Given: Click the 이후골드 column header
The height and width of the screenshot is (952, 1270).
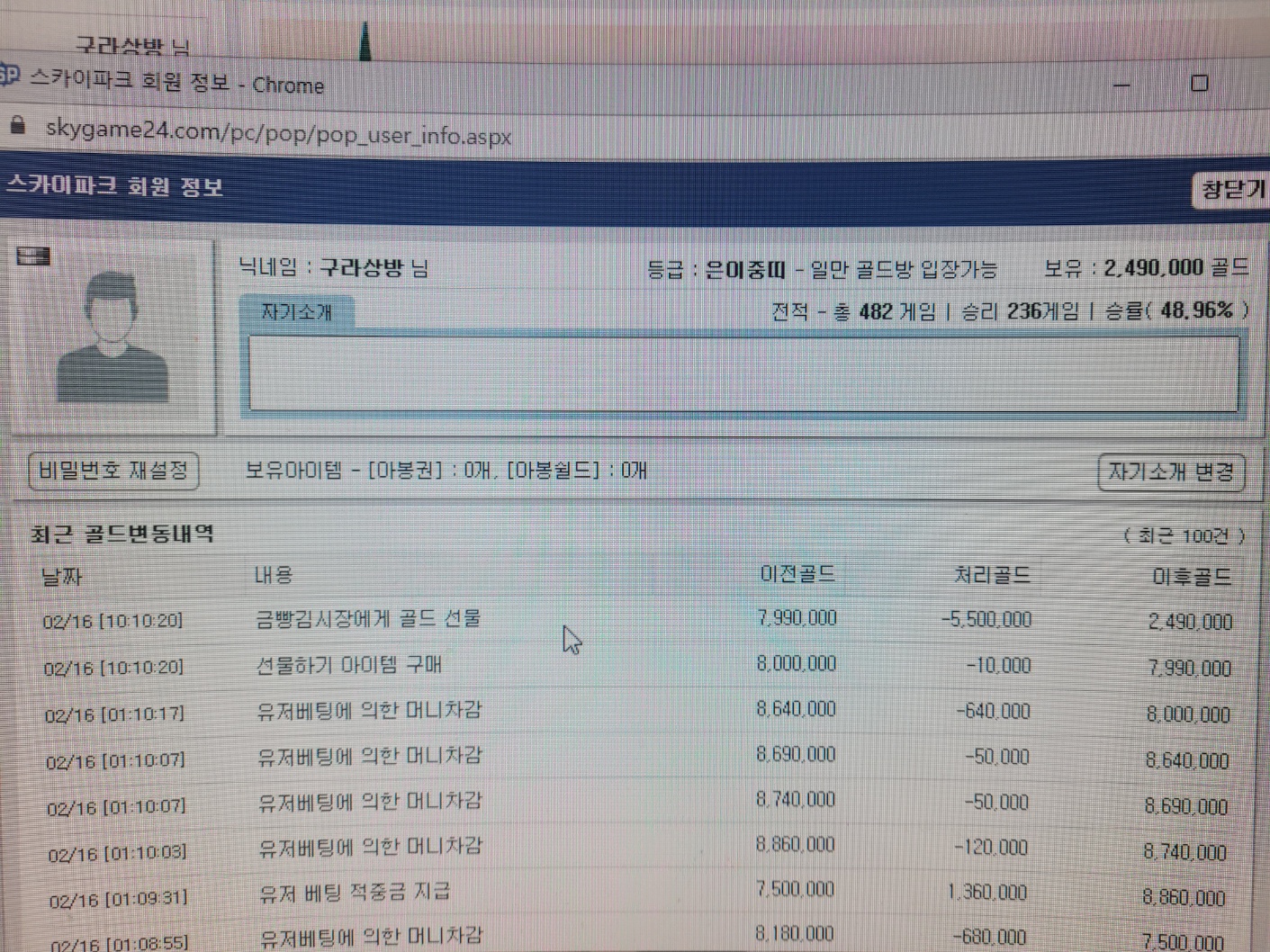Looking at the screenshot, I should (x=1192, y=577).
